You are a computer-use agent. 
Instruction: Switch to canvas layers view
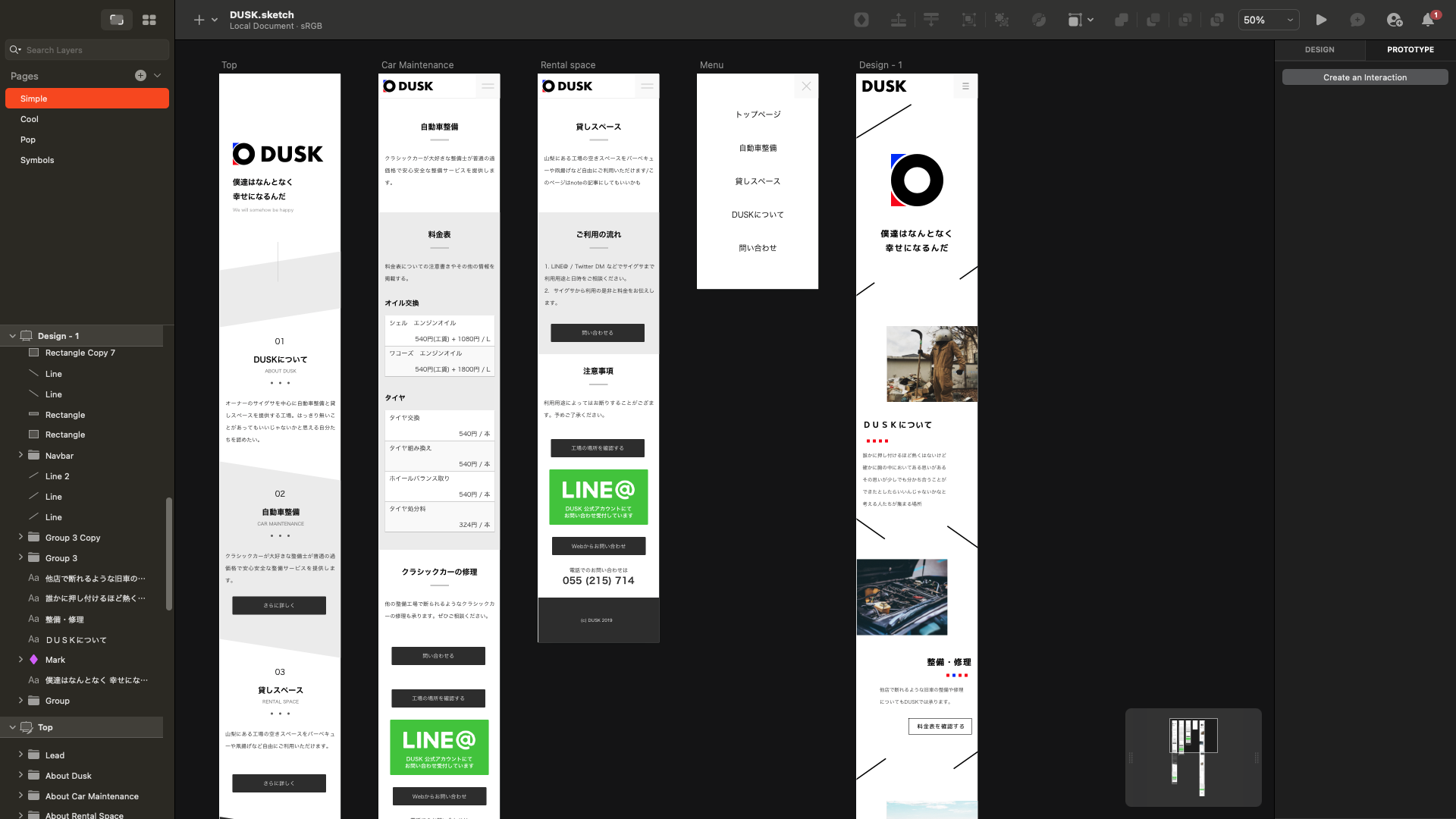(x=117, y=20)
